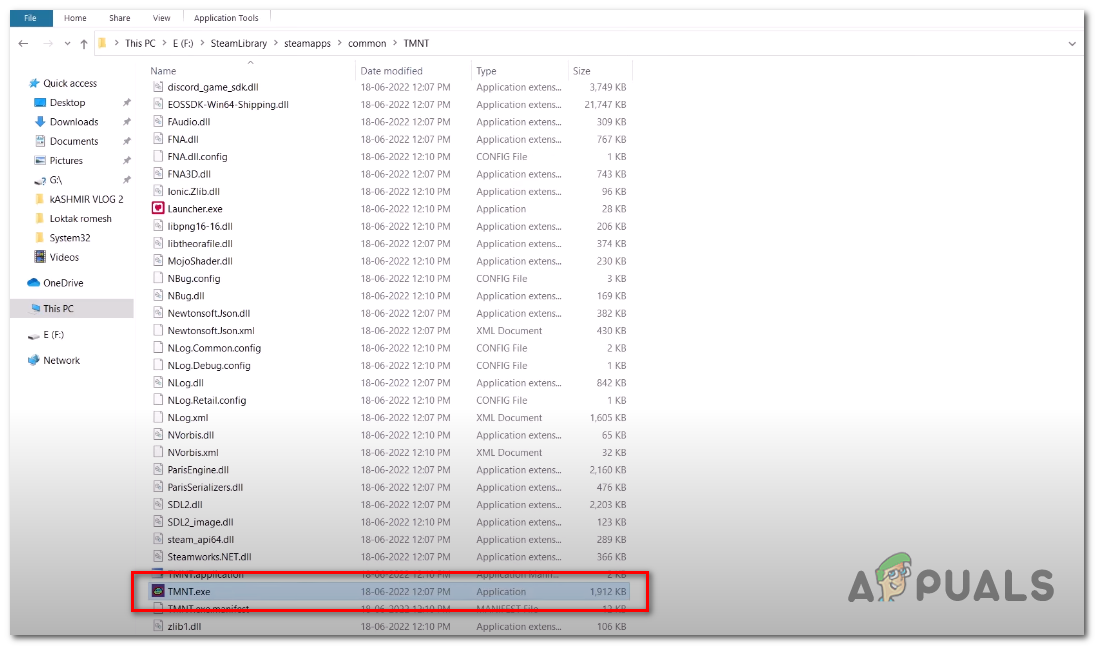The height and width of the screenshot is (646, 1095).
Task: Click the Newtonsoft.Json.xml file icon
Action: pyautogui.click(x=158, y=330)
